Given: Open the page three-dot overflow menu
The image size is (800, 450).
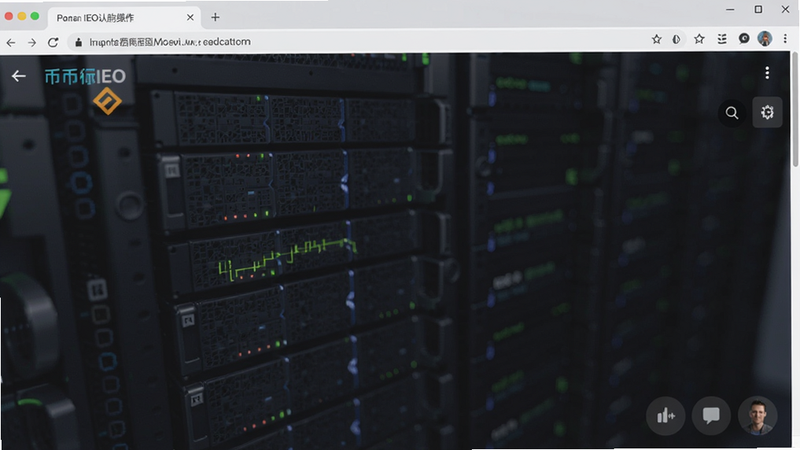Looking at the screenshot, I should [767, 73].
